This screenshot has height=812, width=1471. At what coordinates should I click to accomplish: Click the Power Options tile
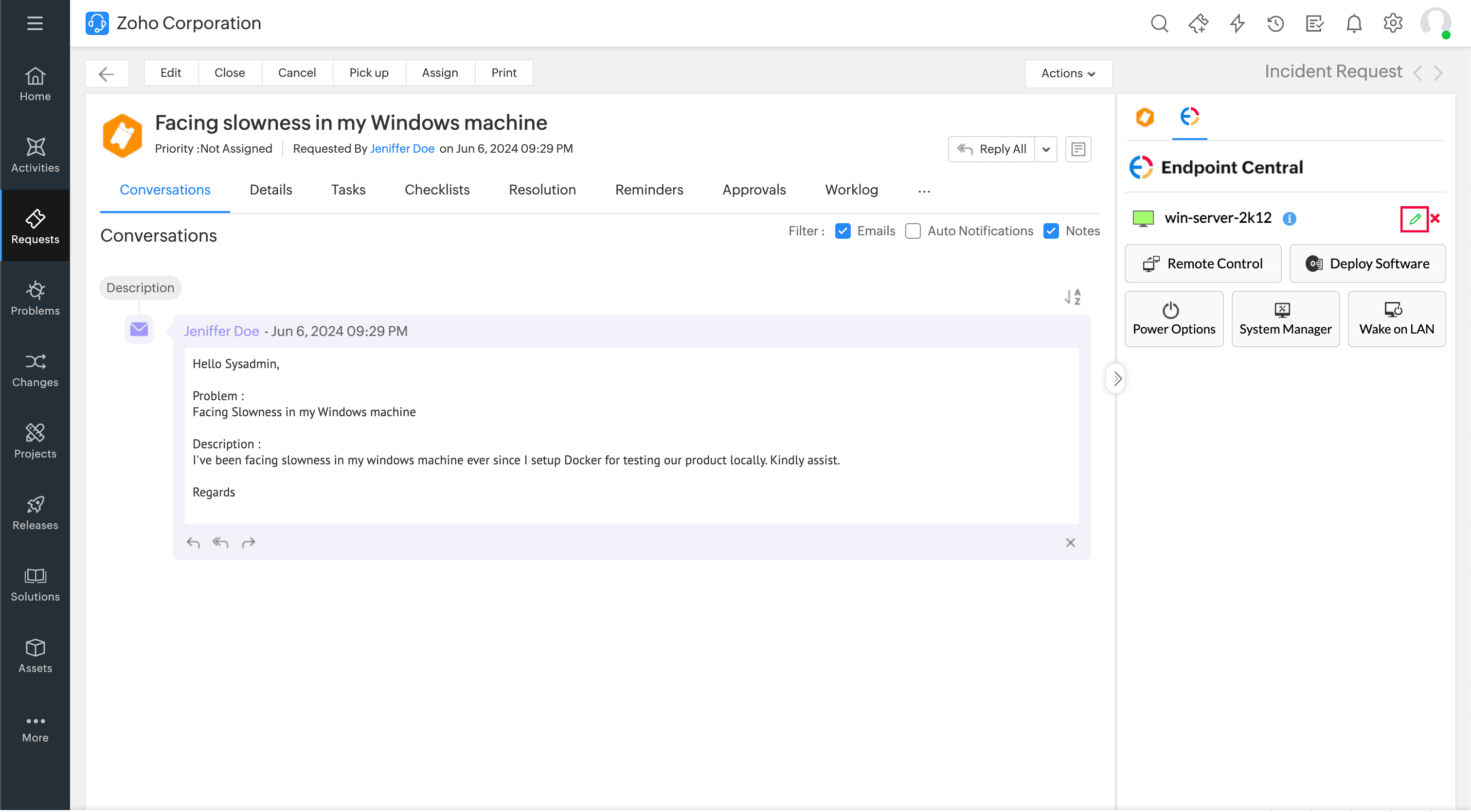(x=1173, y=319)
